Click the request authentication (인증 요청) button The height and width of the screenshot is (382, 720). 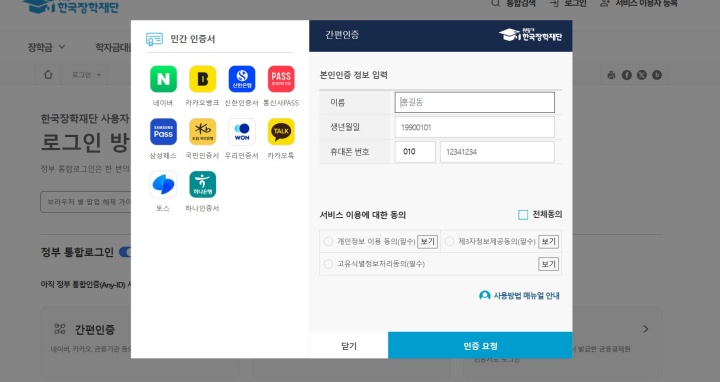(480, 346)
